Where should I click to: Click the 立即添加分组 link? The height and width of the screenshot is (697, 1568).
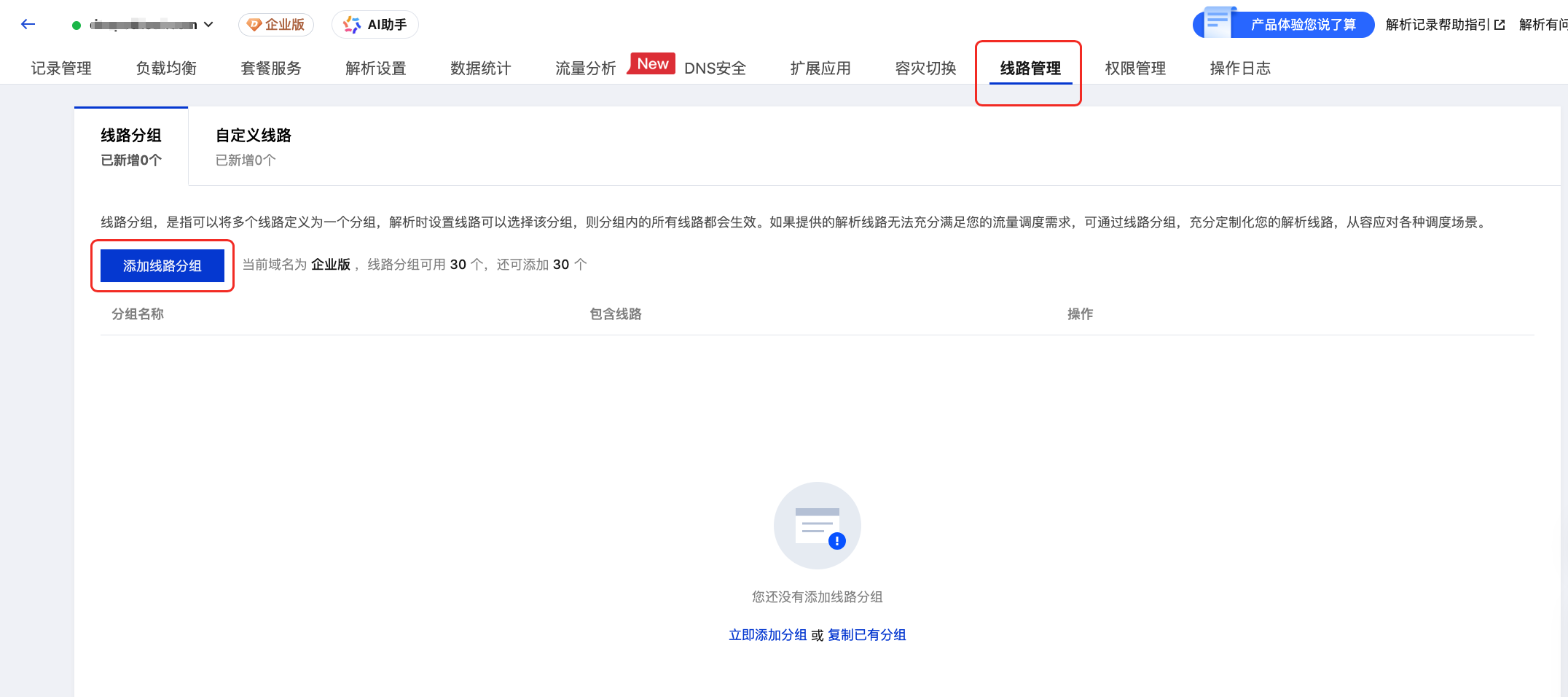768,635
